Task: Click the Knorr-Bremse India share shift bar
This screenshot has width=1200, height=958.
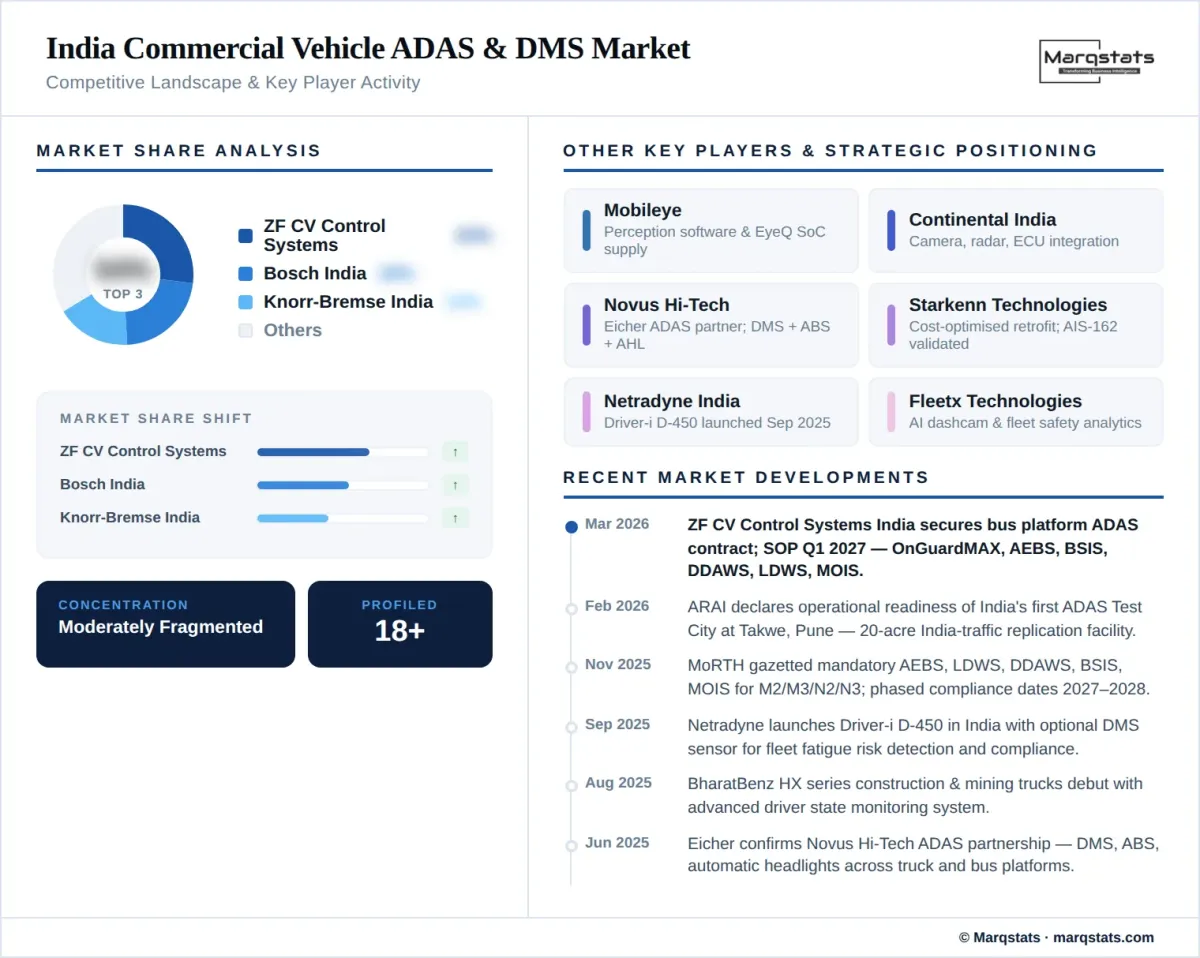Action: pos(342,518)
